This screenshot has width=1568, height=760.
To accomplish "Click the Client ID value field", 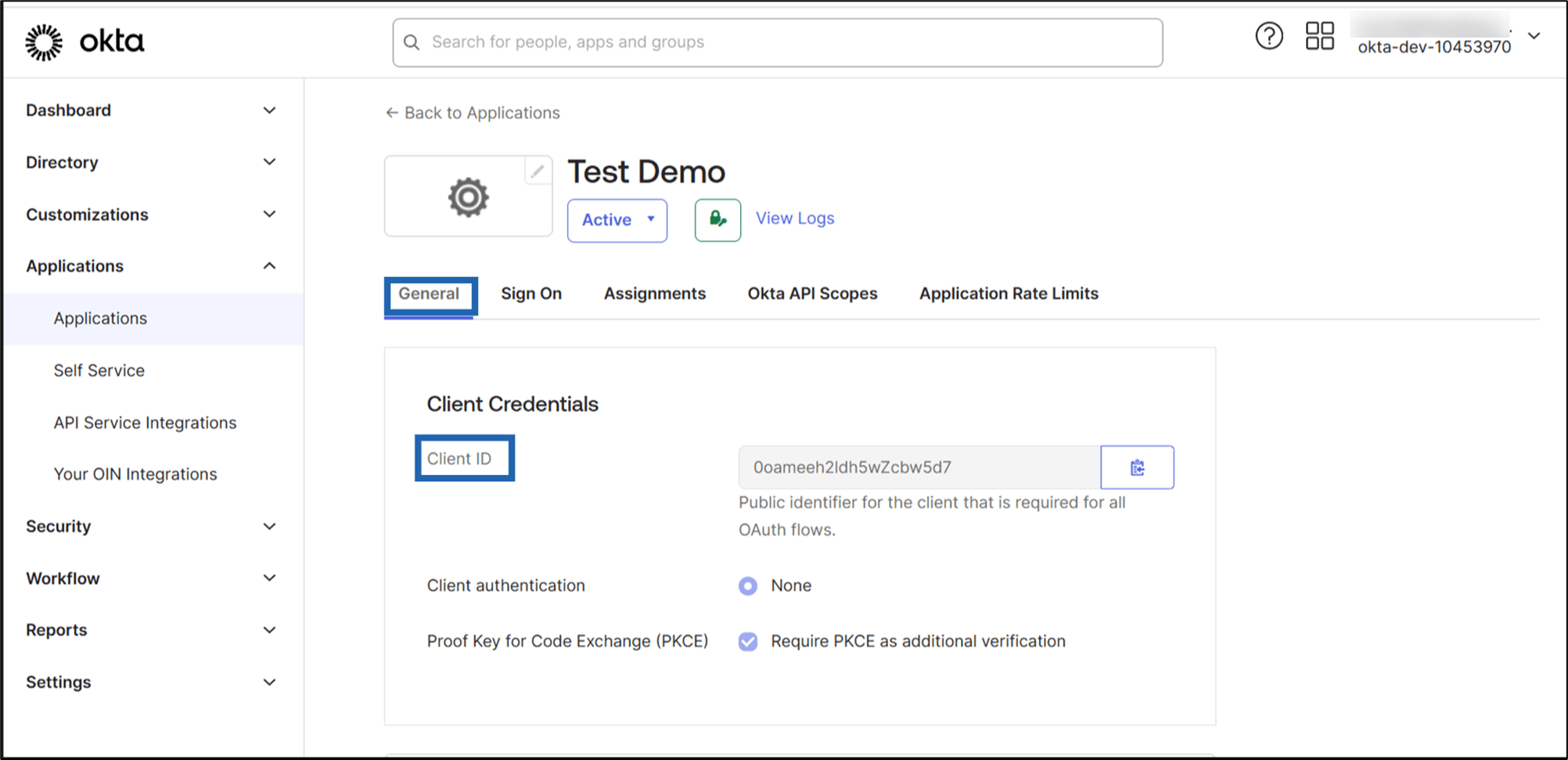I will tap(919, 467).
